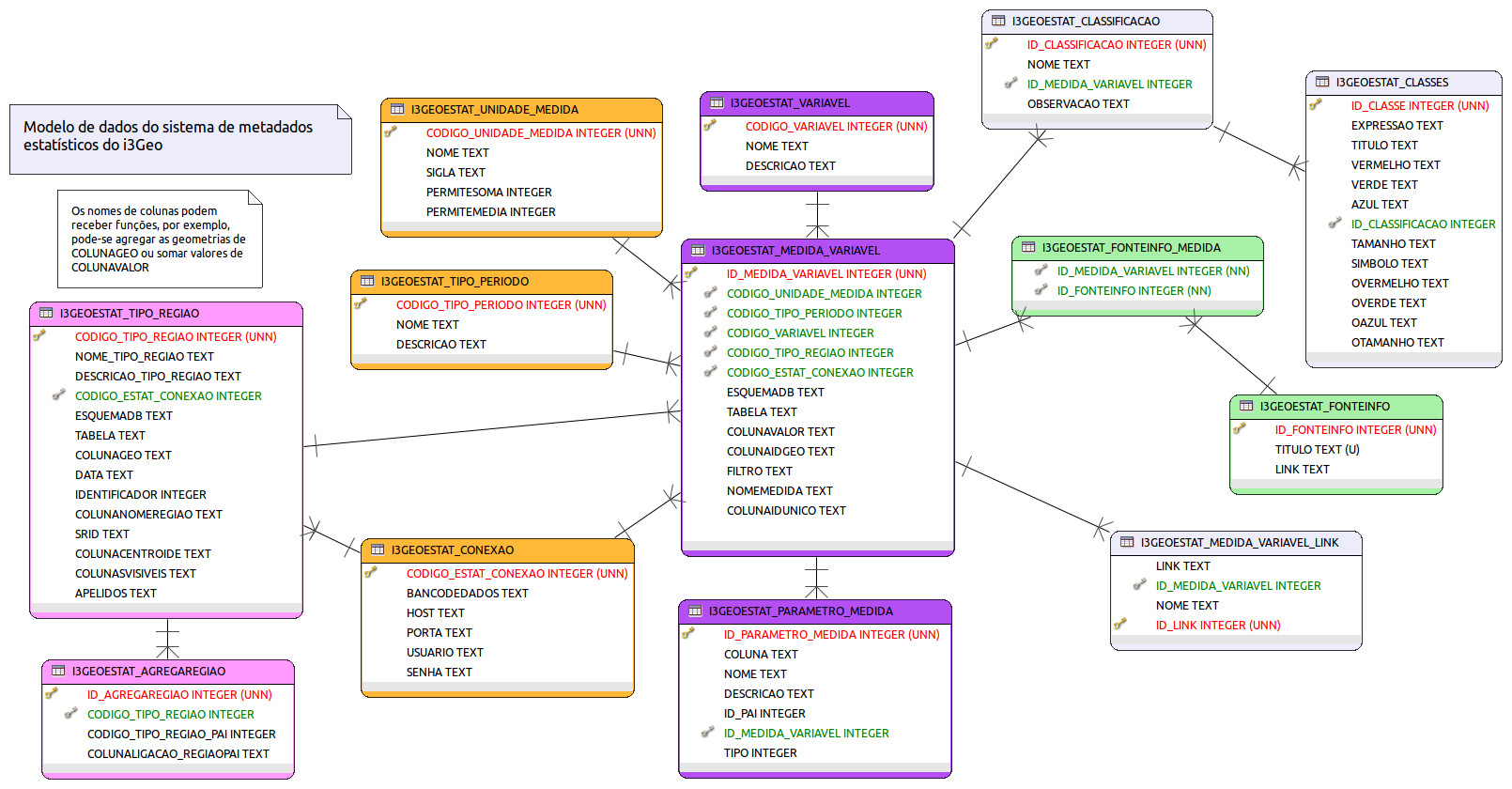Screen dimensions: 1512x789
Task: Click the 'Os nomes de colunas podem' note
Action: pos(160,239)
